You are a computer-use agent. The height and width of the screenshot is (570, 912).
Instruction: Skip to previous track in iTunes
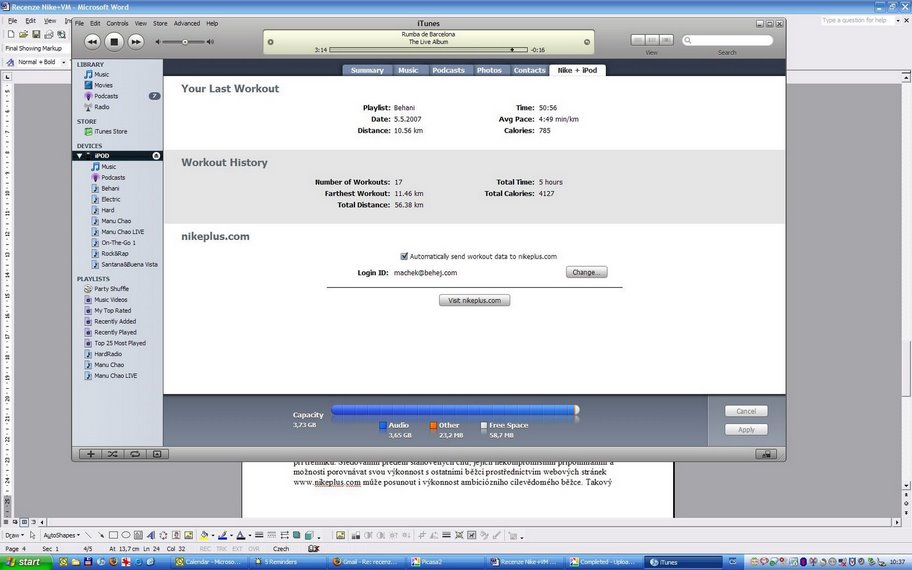(92, 41)
